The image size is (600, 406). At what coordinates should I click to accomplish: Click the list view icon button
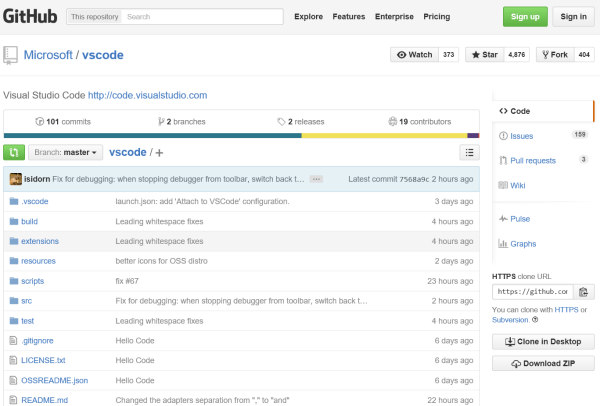click(469, 152)
